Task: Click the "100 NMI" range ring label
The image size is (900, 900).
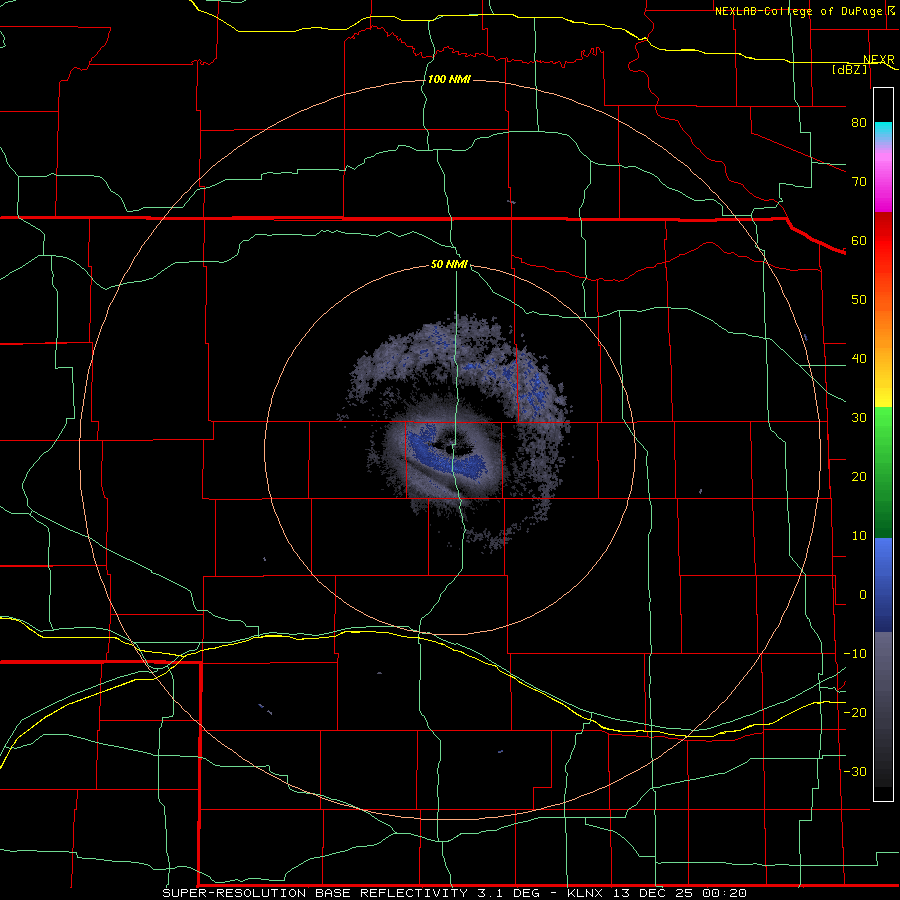Action: [449, 79]
